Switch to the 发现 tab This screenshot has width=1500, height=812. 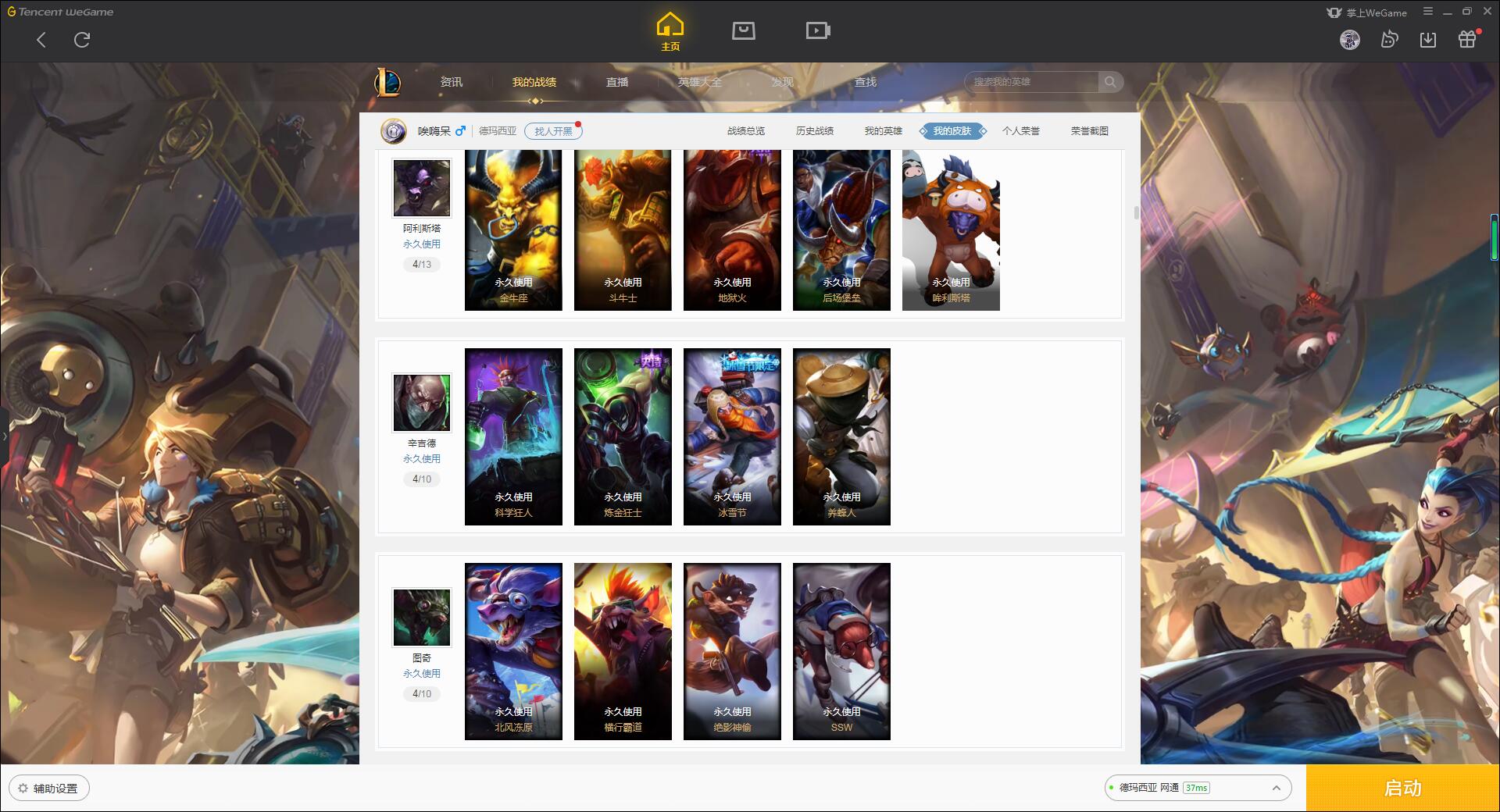click(x=783, y=82)
